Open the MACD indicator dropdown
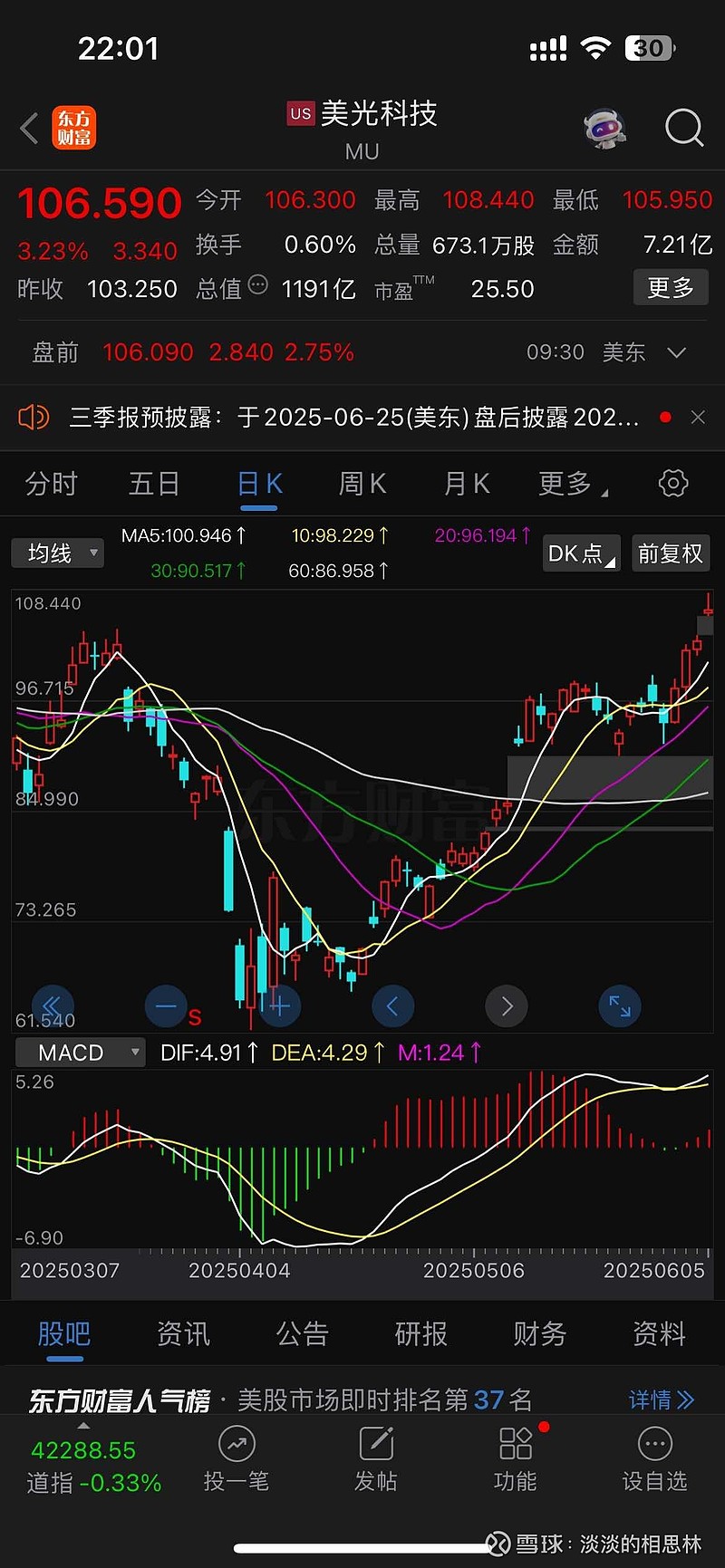 80,1053
